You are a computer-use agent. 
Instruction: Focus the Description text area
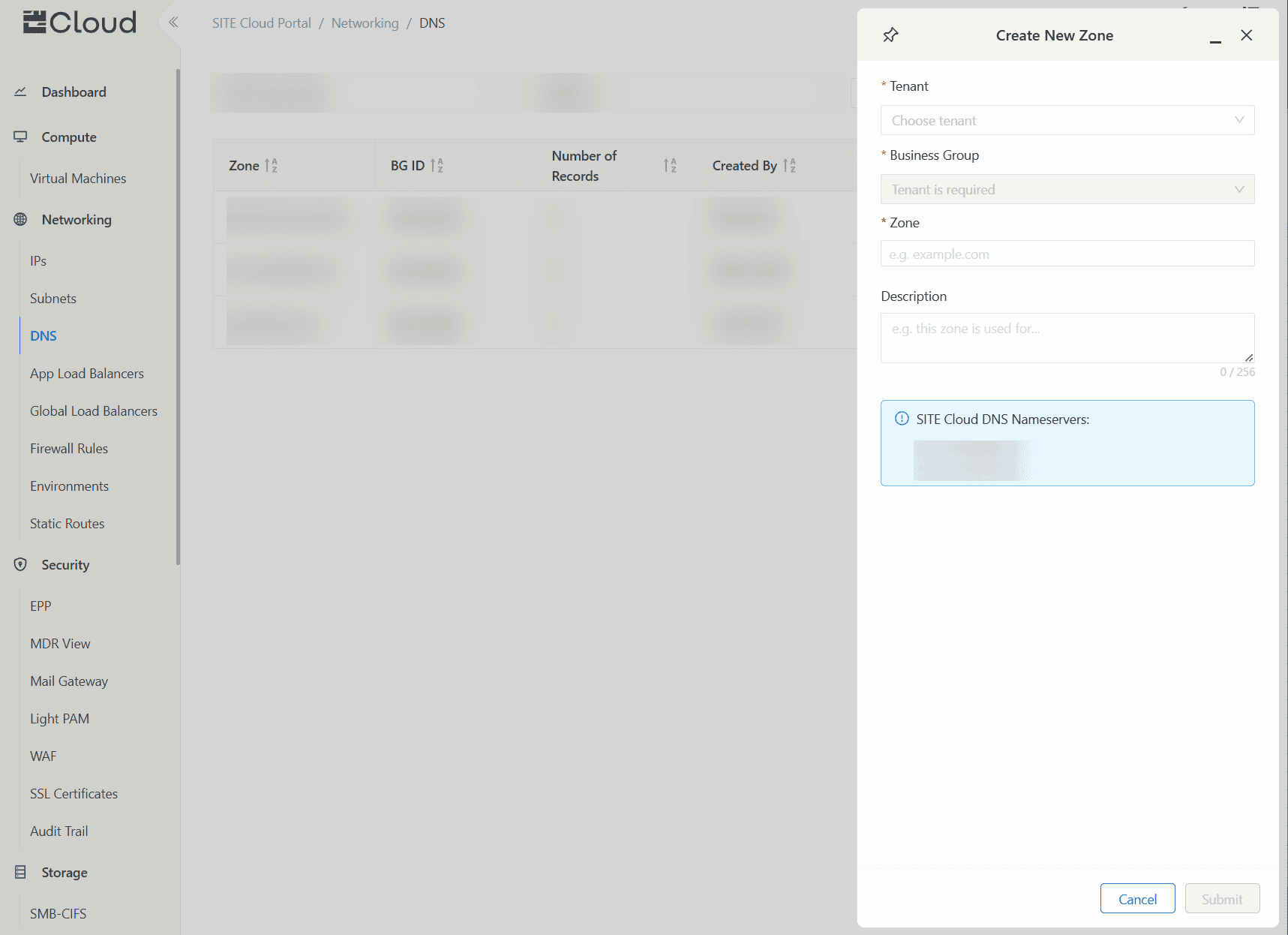1067,338
